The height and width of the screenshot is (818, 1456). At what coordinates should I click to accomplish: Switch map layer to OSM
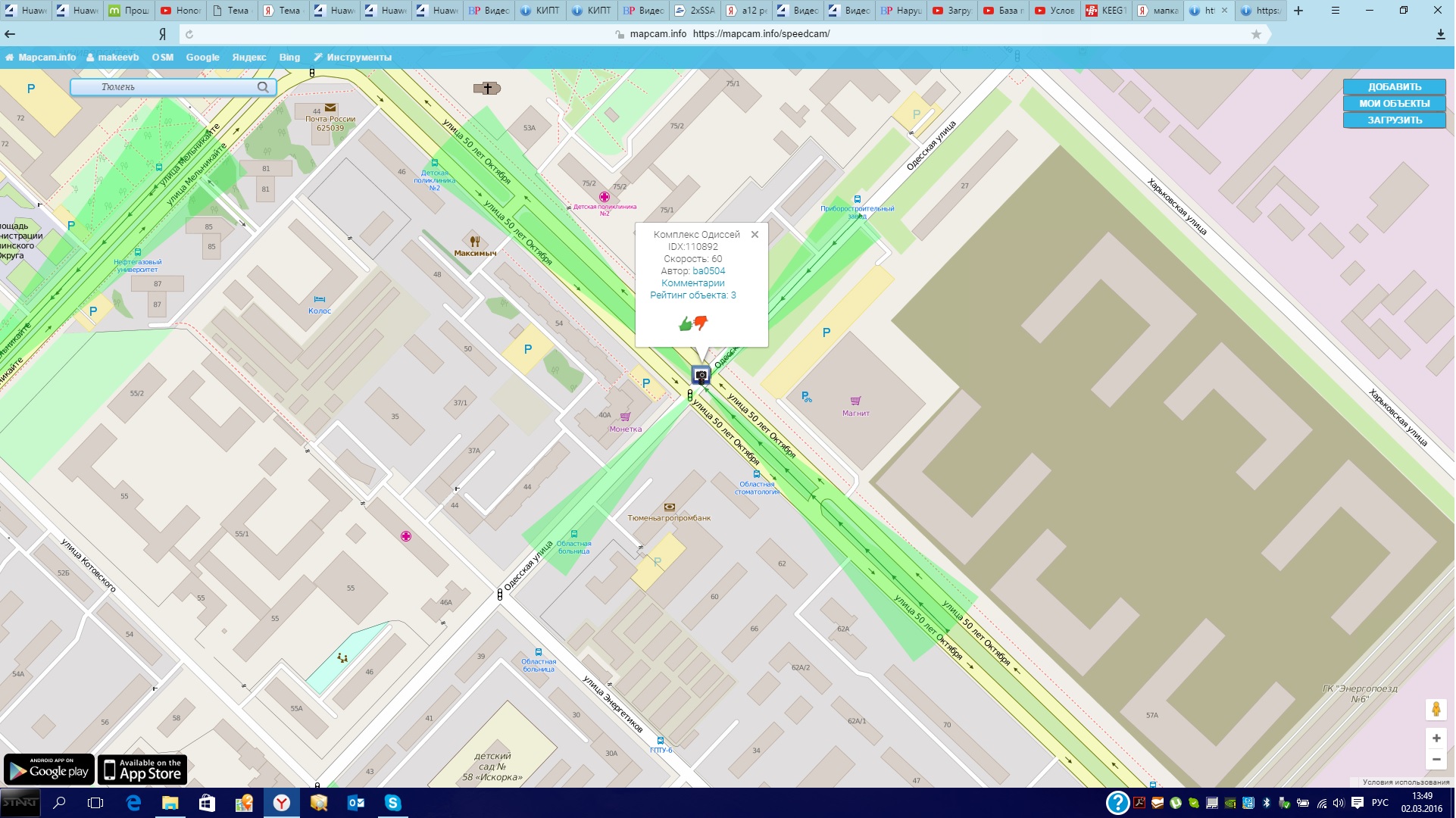162,58
